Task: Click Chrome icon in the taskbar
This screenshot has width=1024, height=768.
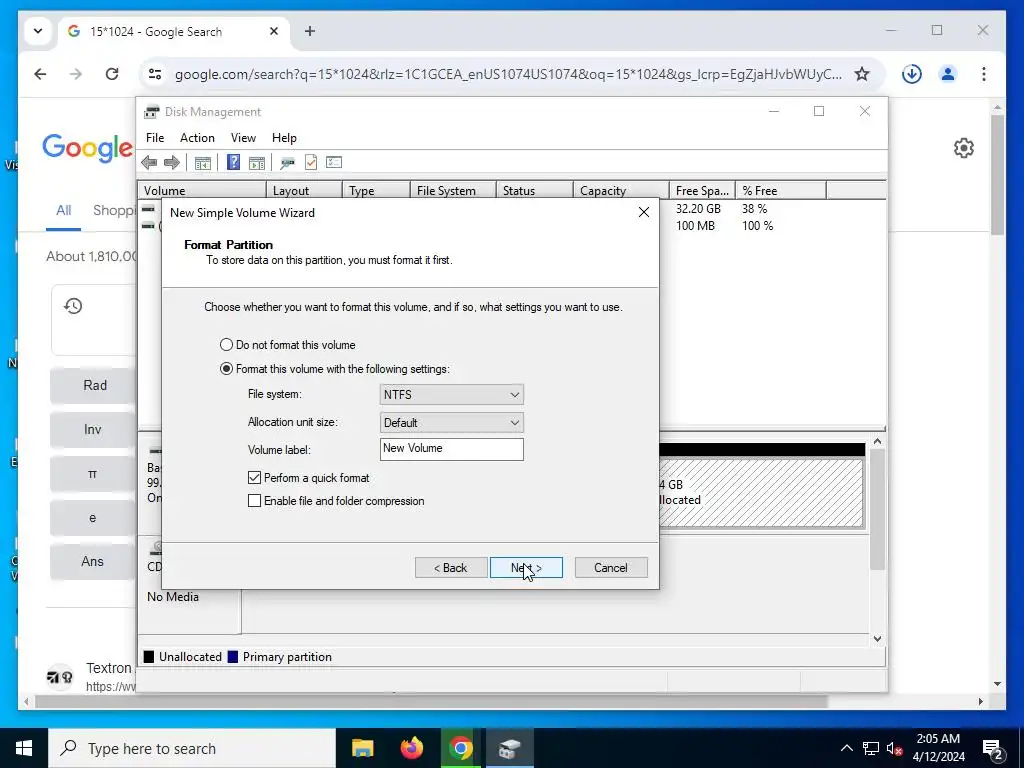Action: (x=460, y=748)
